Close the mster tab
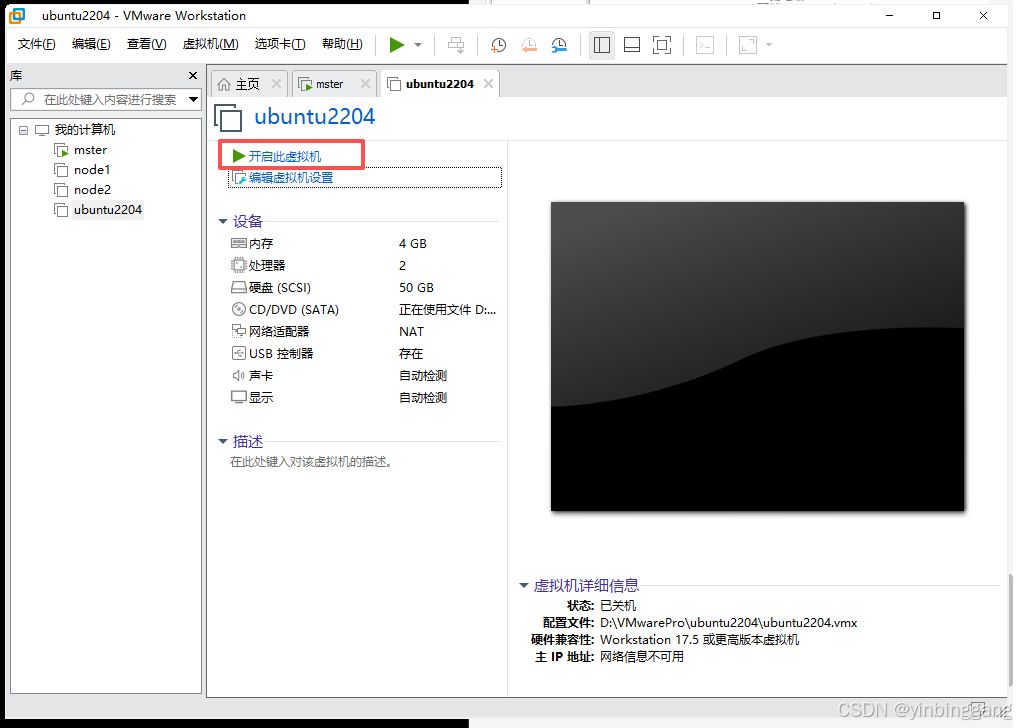 pyautogui.click(x=365, y=84)
